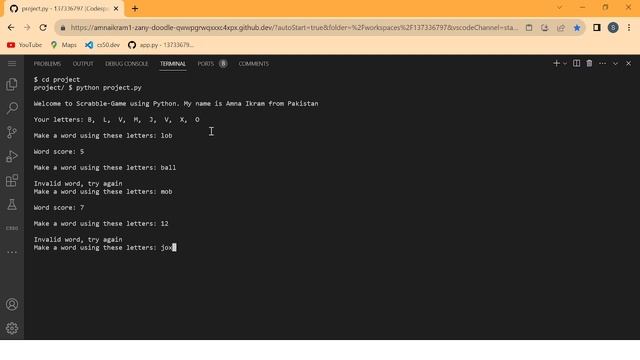Open the Source Control view
640x360 pixels.
(x=12, y=132)
